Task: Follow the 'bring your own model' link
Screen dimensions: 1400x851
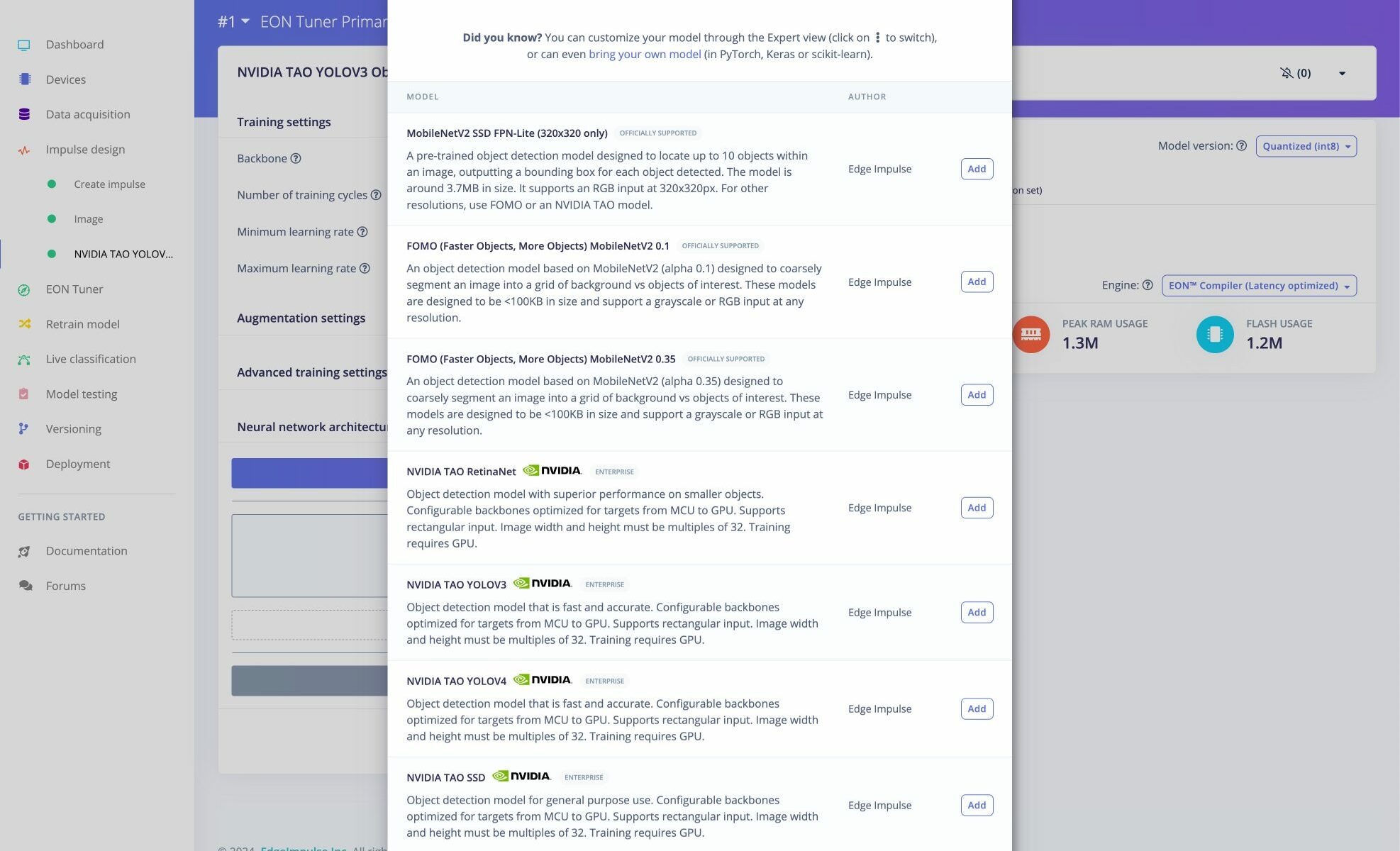Action: (645, 55)
